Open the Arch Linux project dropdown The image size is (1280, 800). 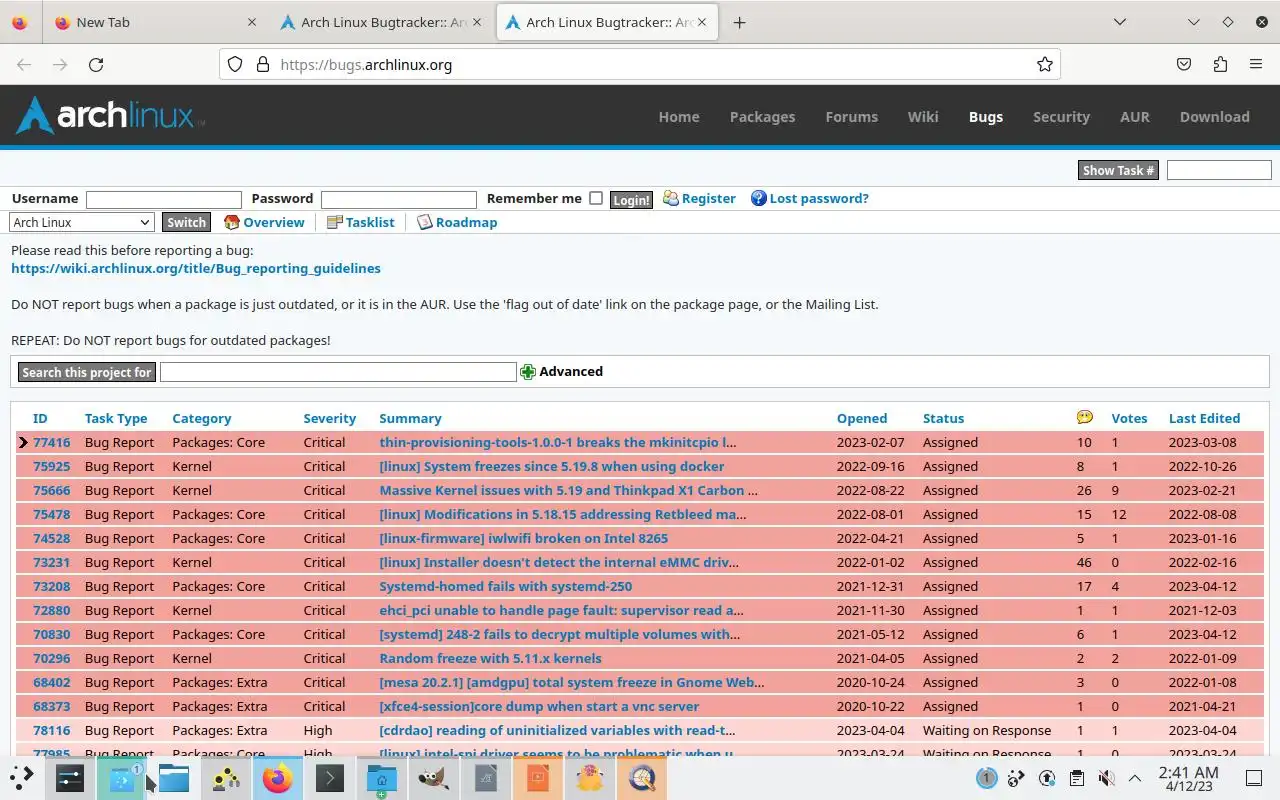tap(81, 222)
